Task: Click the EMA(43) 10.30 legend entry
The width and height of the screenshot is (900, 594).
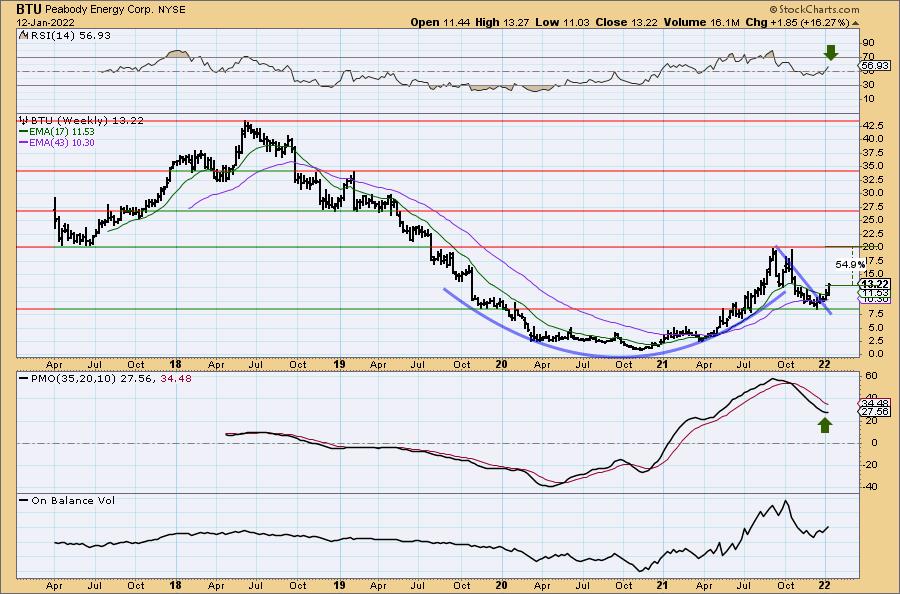Action: pyautogui.click(x=57, y=142)
